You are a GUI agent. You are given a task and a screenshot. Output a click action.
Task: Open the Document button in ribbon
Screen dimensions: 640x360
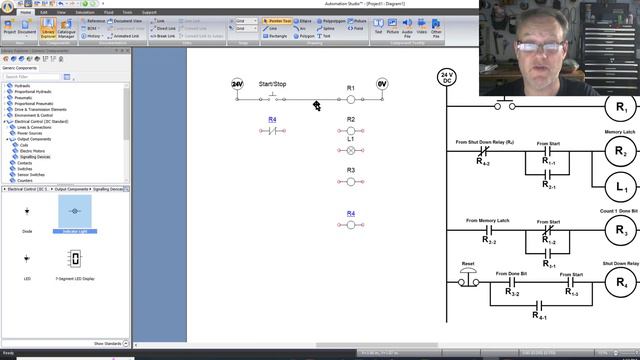pyautogui.click(x=27, y=27)
